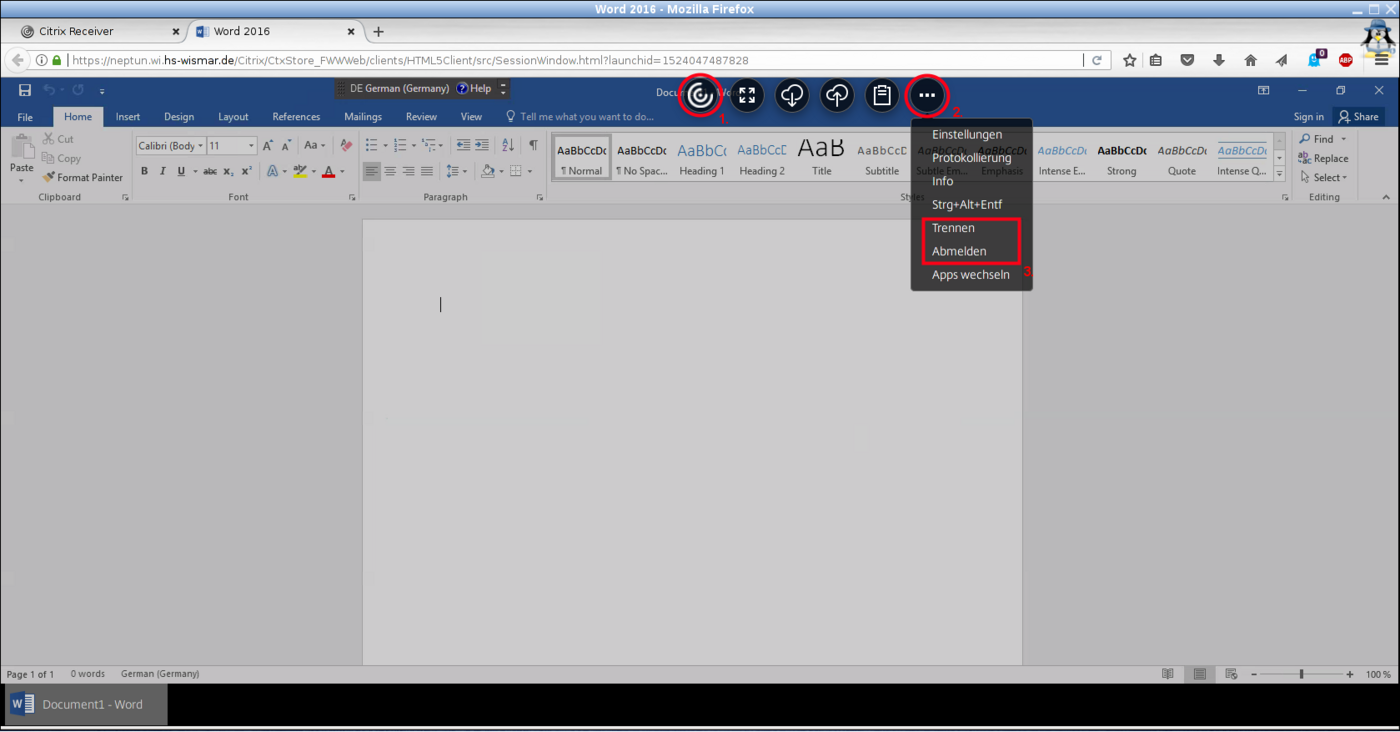Collapse the ribbon with the chevron
The height and width of the screenshot is (732, 1400).
click(x=1386, y=197)
